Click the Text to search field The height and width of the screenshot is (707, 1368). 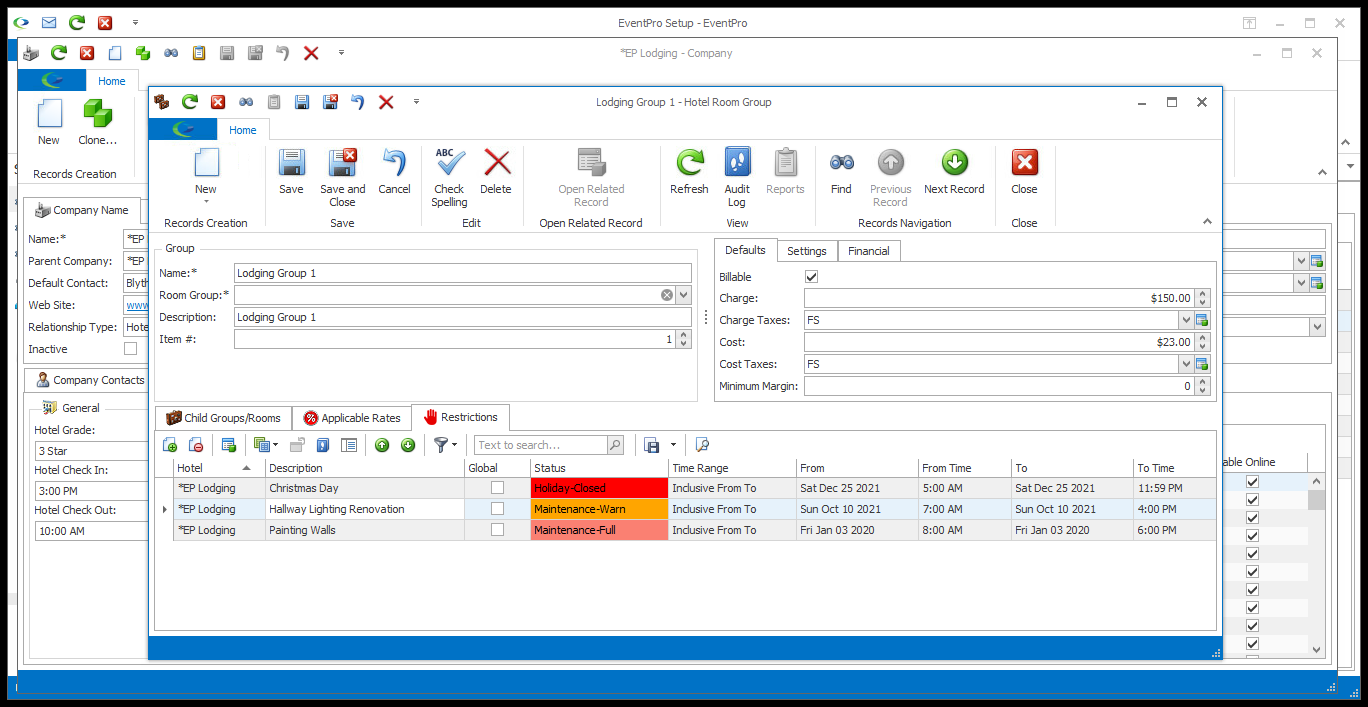540,445
